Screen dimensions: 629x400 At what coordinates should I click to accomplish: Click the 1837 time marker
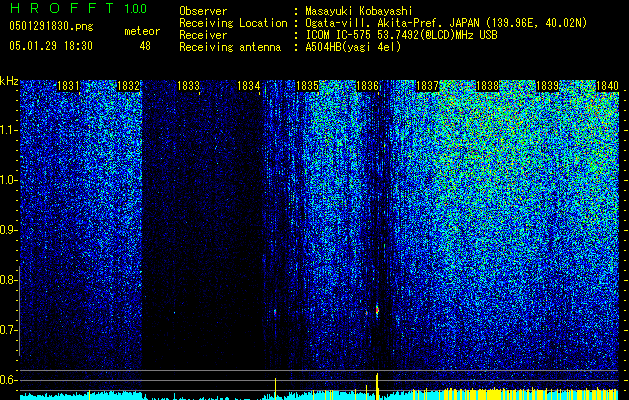pyautogui.click(x=428, y=86)
